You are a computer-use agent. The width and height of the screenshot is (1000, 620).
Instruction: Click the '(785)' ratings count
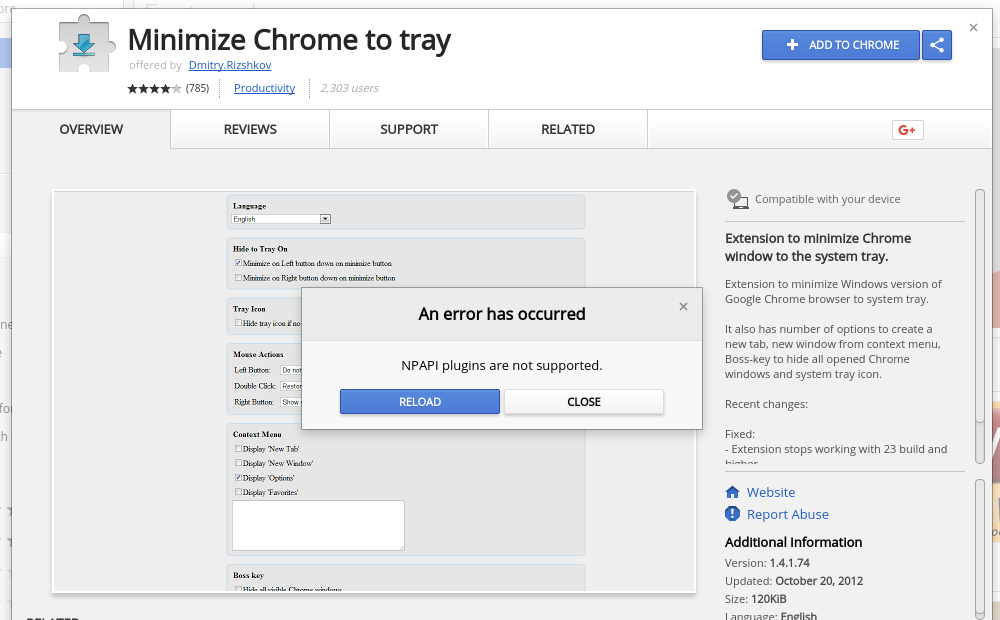[x=197, y=88]
